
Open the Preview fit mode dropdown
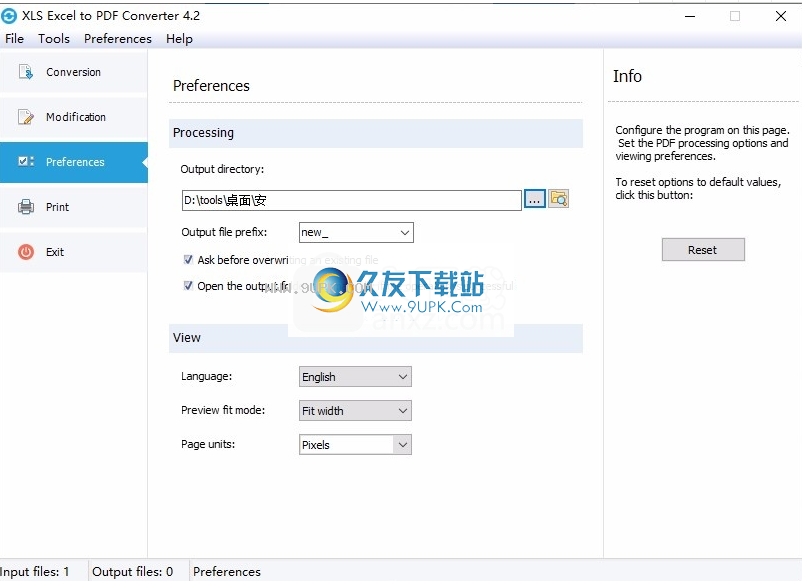click(403, 411)
